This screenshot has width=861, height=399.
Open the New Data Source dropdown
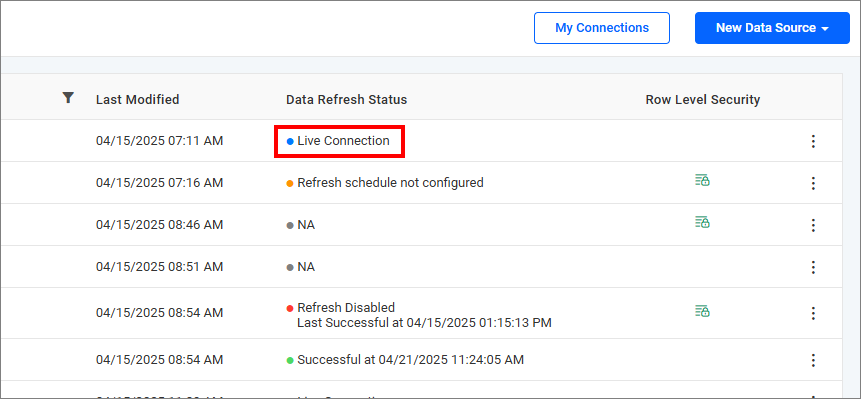[x=772, y=28]
